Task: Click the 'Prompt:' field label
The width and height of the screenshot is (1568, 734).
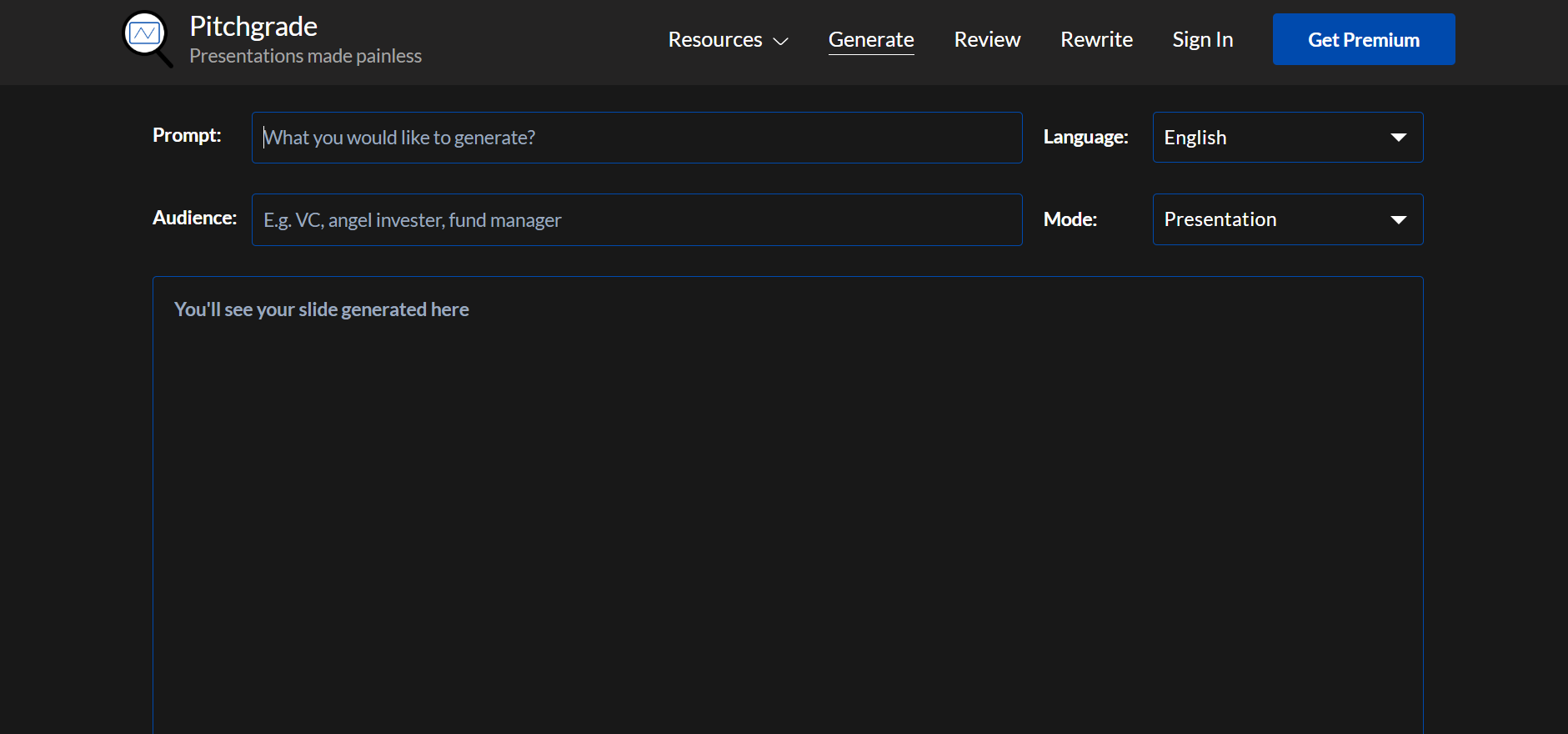Action: (x=187, y=135)
